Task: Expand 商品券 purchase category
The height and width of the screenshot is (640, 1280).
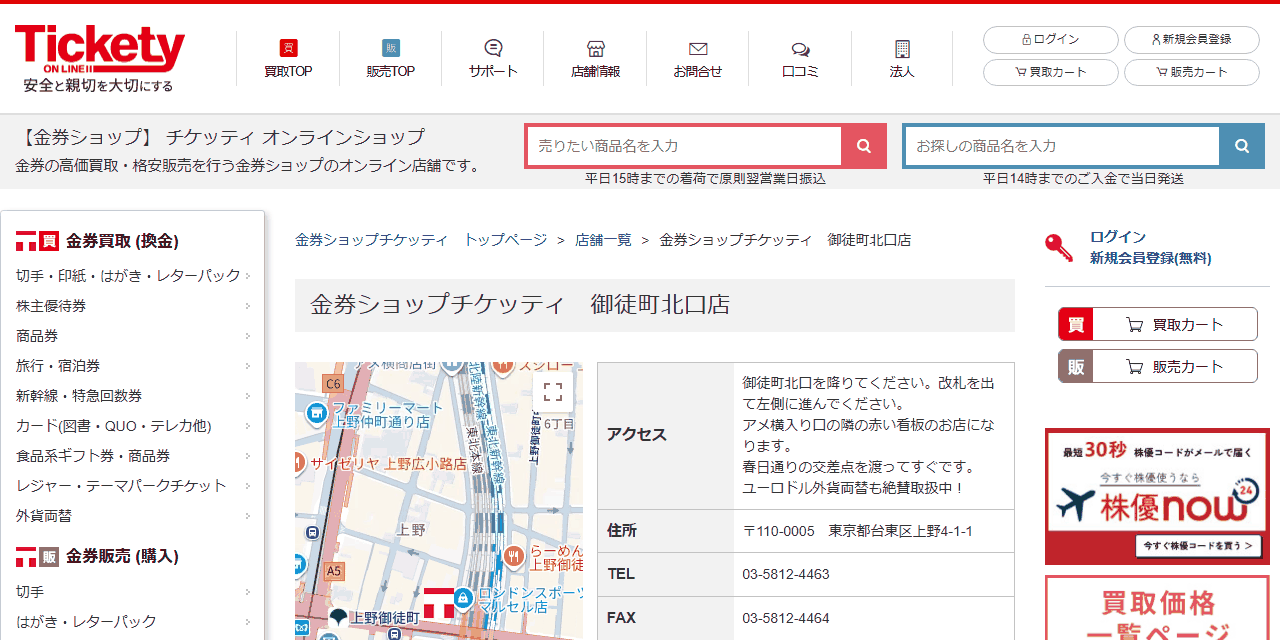Action: (x=133, y=335)
